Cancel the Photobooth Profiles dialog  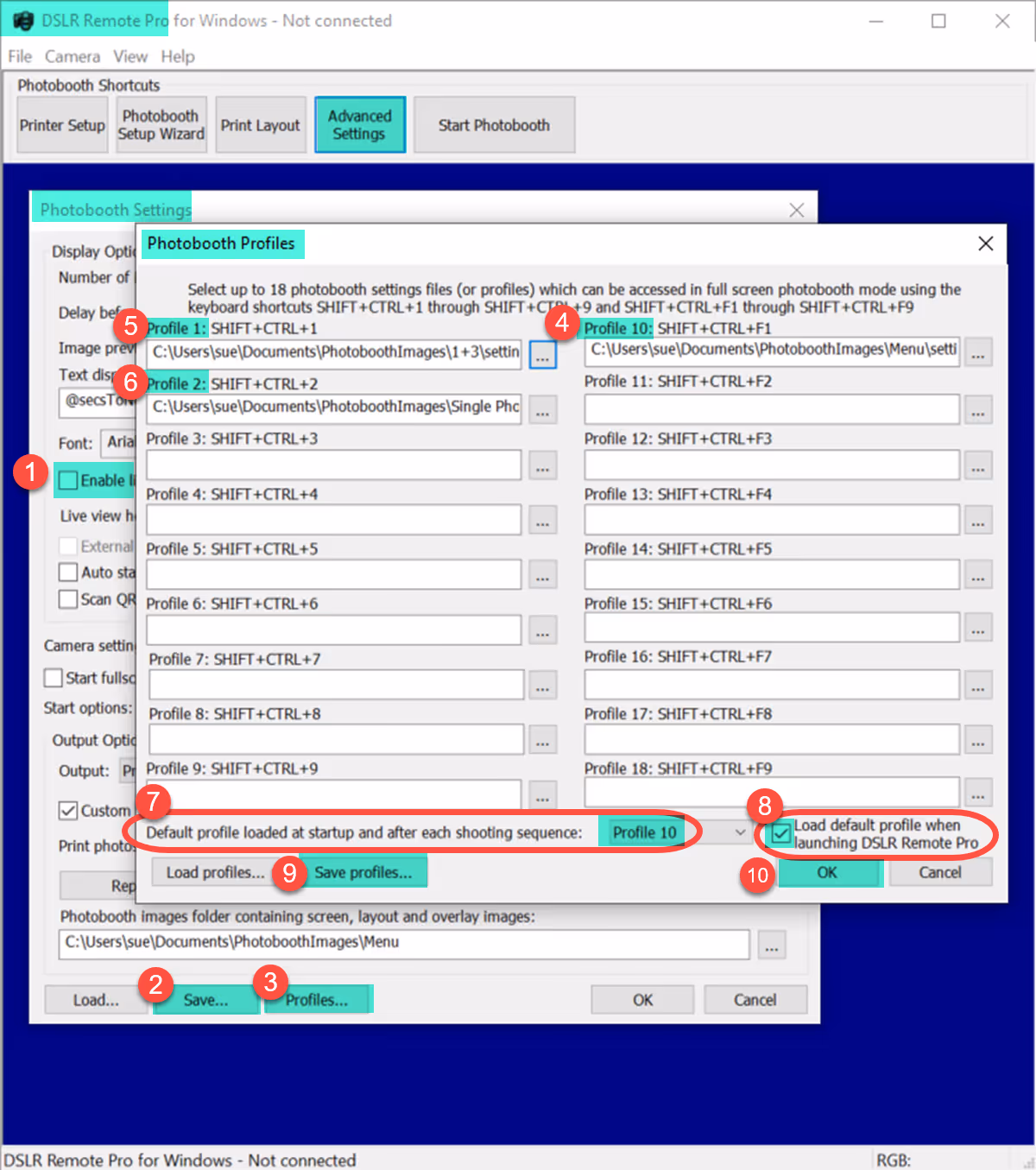click(x=940, y=873)
